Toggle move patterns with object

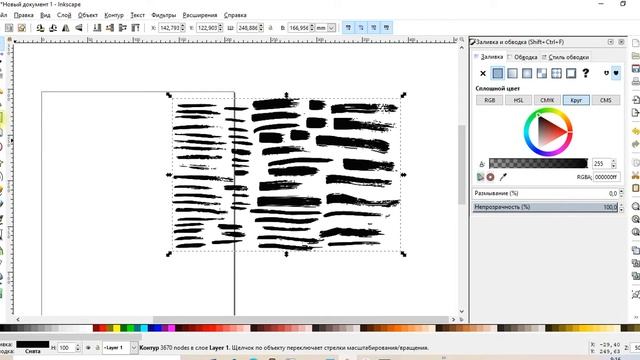pyautogui.click(x=386, y=28)
